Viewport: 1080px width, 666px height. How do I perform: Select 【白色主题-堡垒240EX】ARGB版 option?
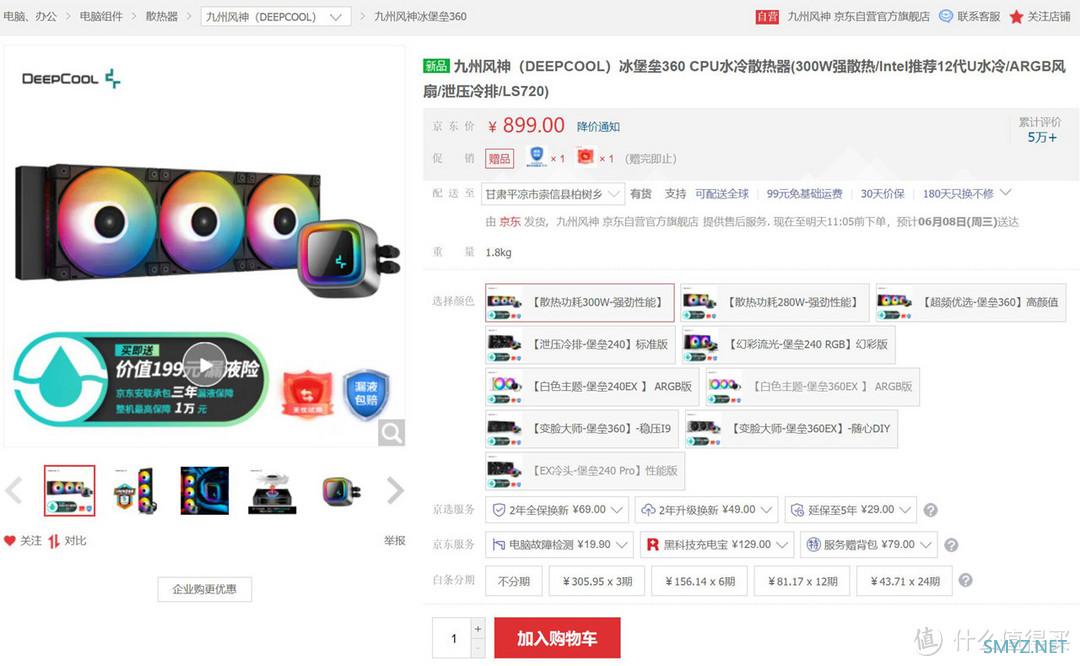pyautogui.click(x=592, y=387)
